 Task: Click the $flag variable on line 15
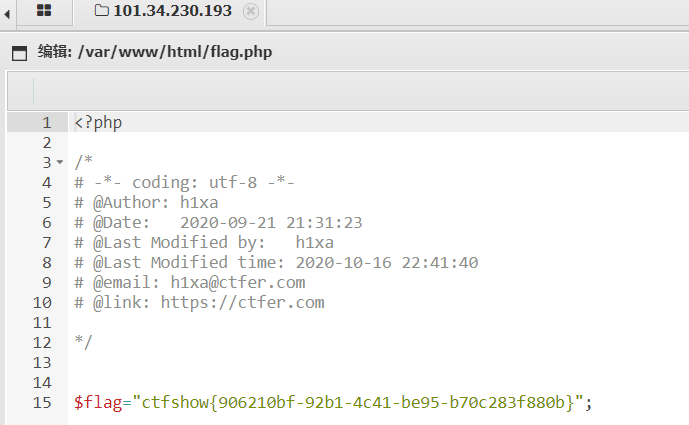pyautogui.click(x=98, y=403)
